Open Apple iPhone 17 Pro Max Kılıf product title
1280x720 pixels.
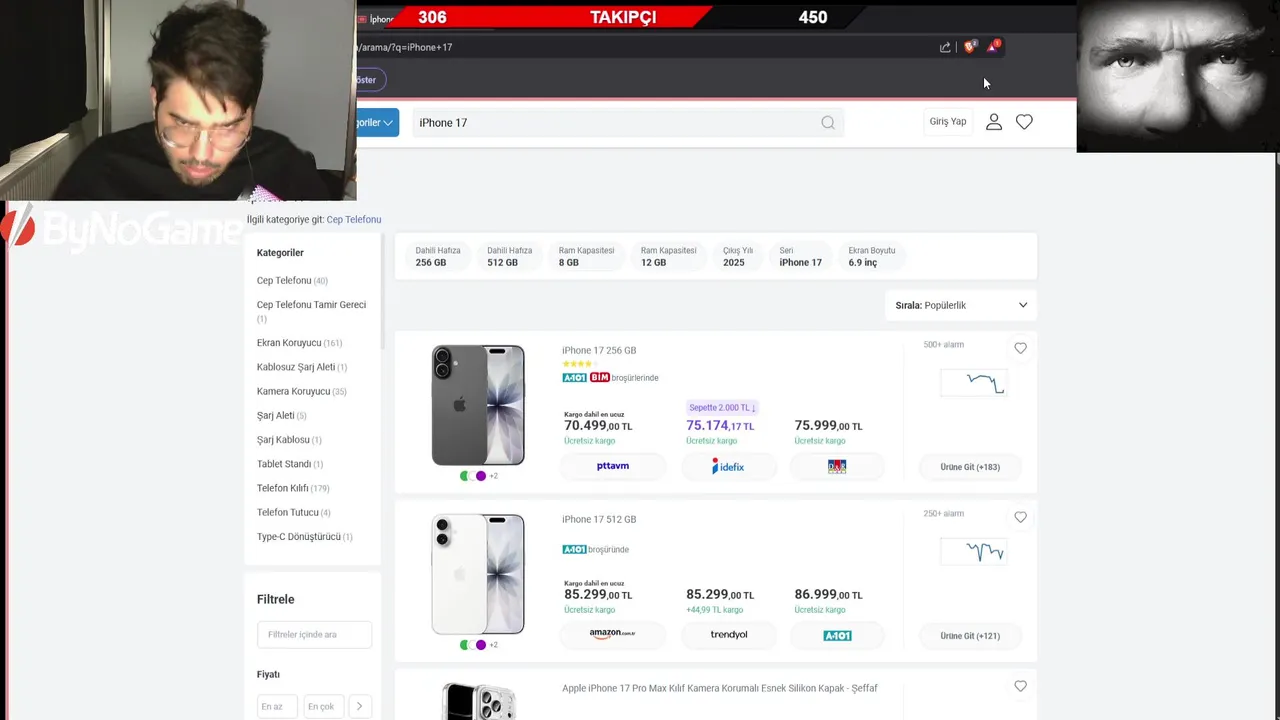click(720, 689)
